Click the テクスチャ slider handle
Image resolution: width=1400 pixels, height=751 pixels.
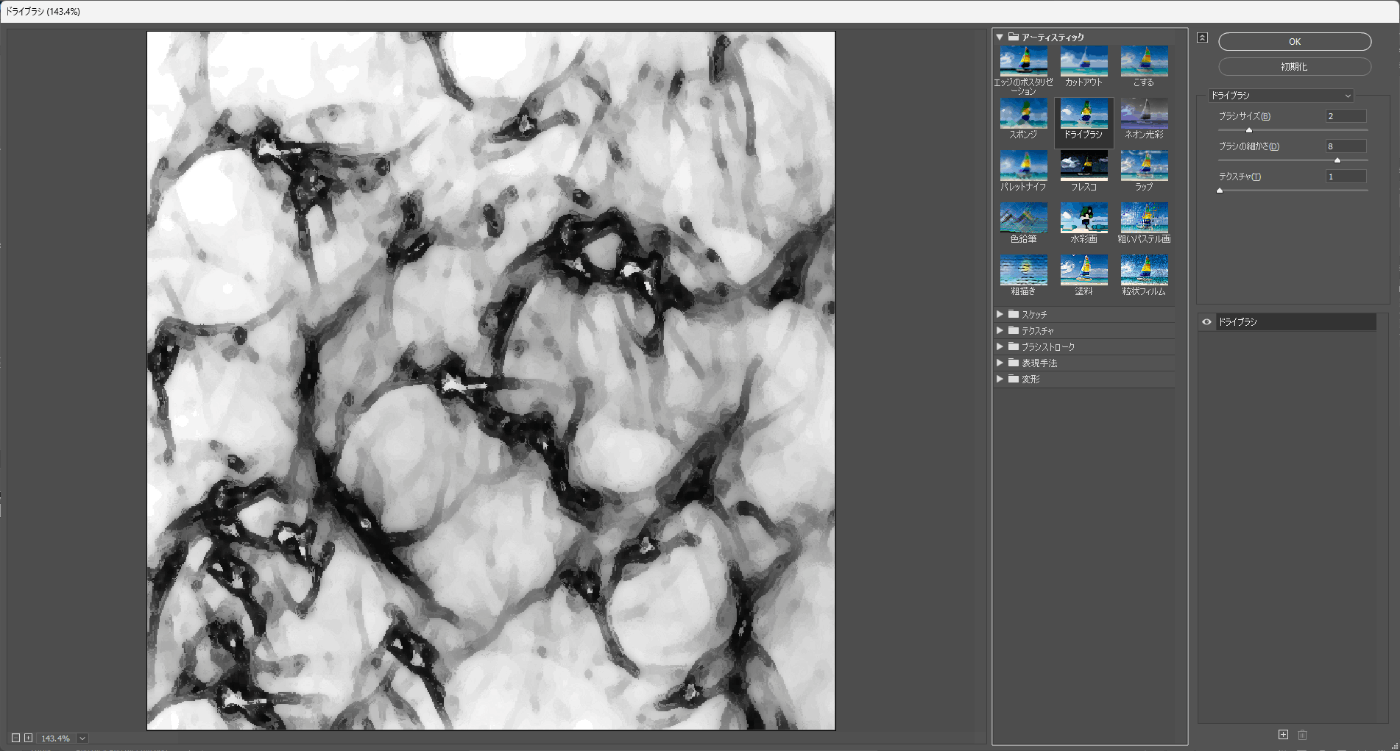[1220, 190]
